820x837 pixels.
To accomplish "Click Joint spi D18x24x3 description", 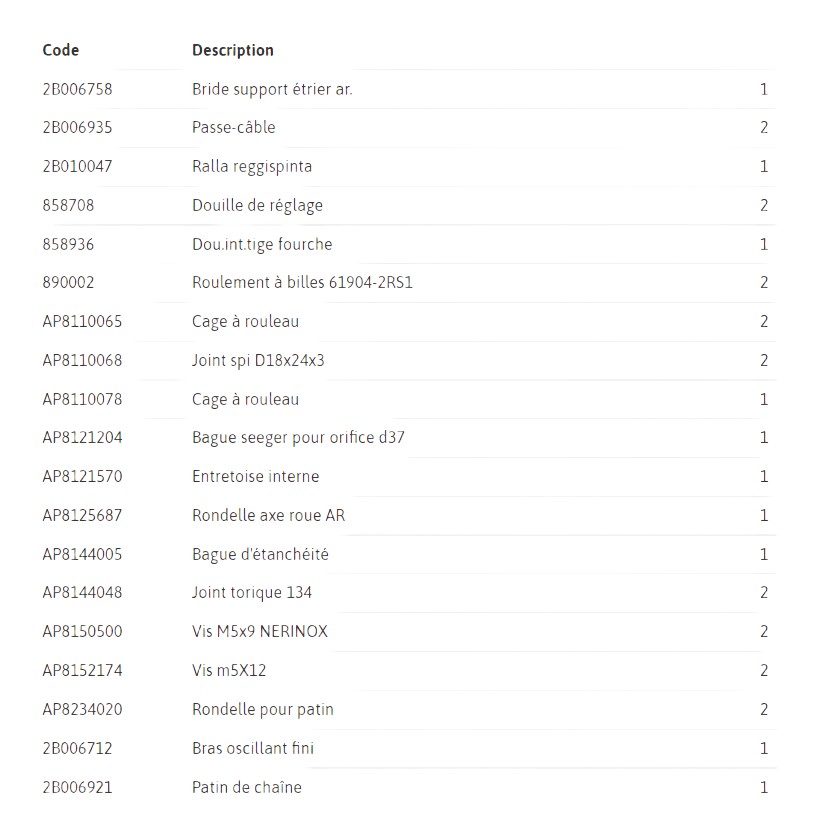I will [x=258, y=361].
